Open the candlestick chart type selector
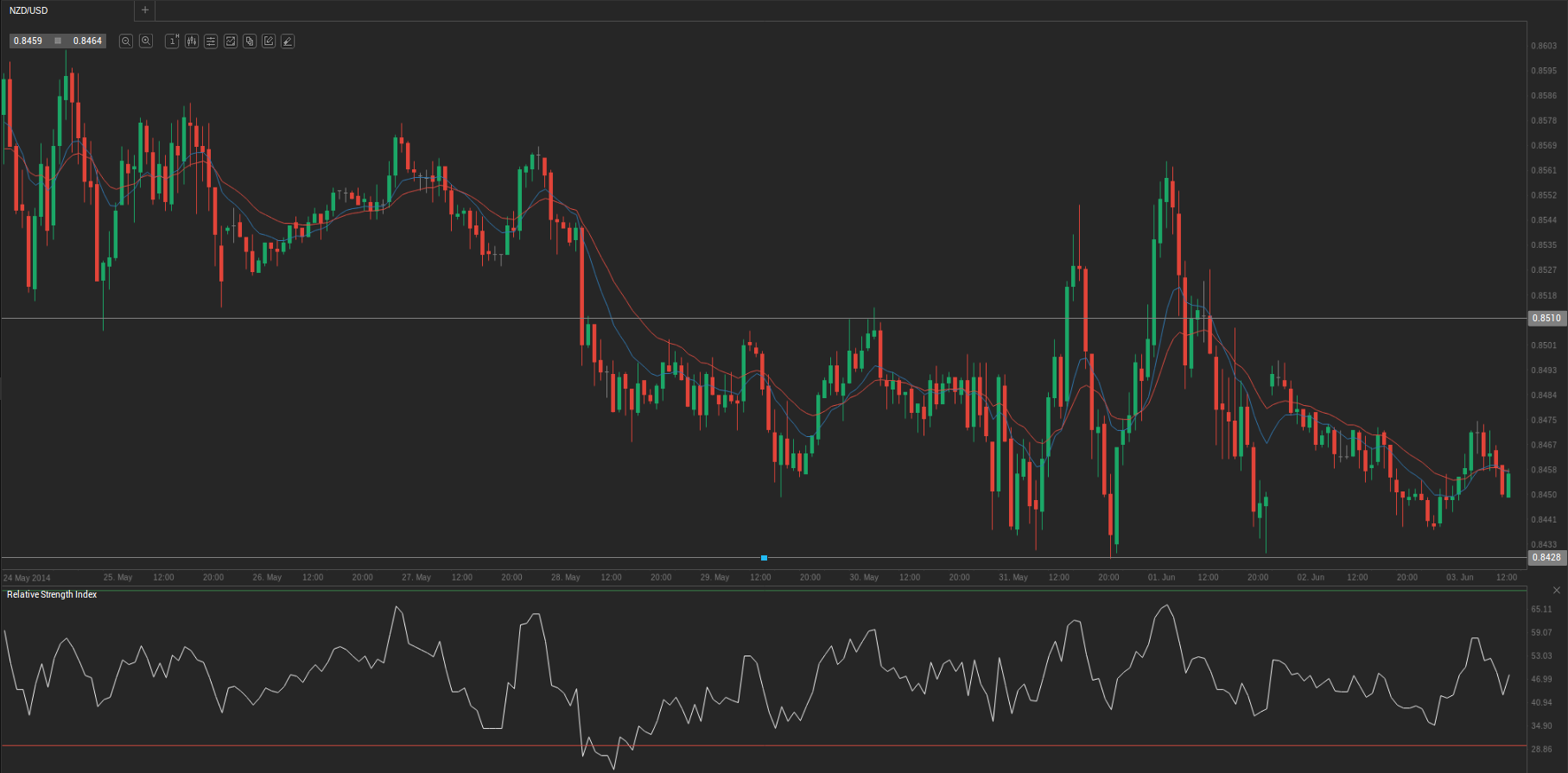This screenshot has width=1568, height=773. pos(192,41)
